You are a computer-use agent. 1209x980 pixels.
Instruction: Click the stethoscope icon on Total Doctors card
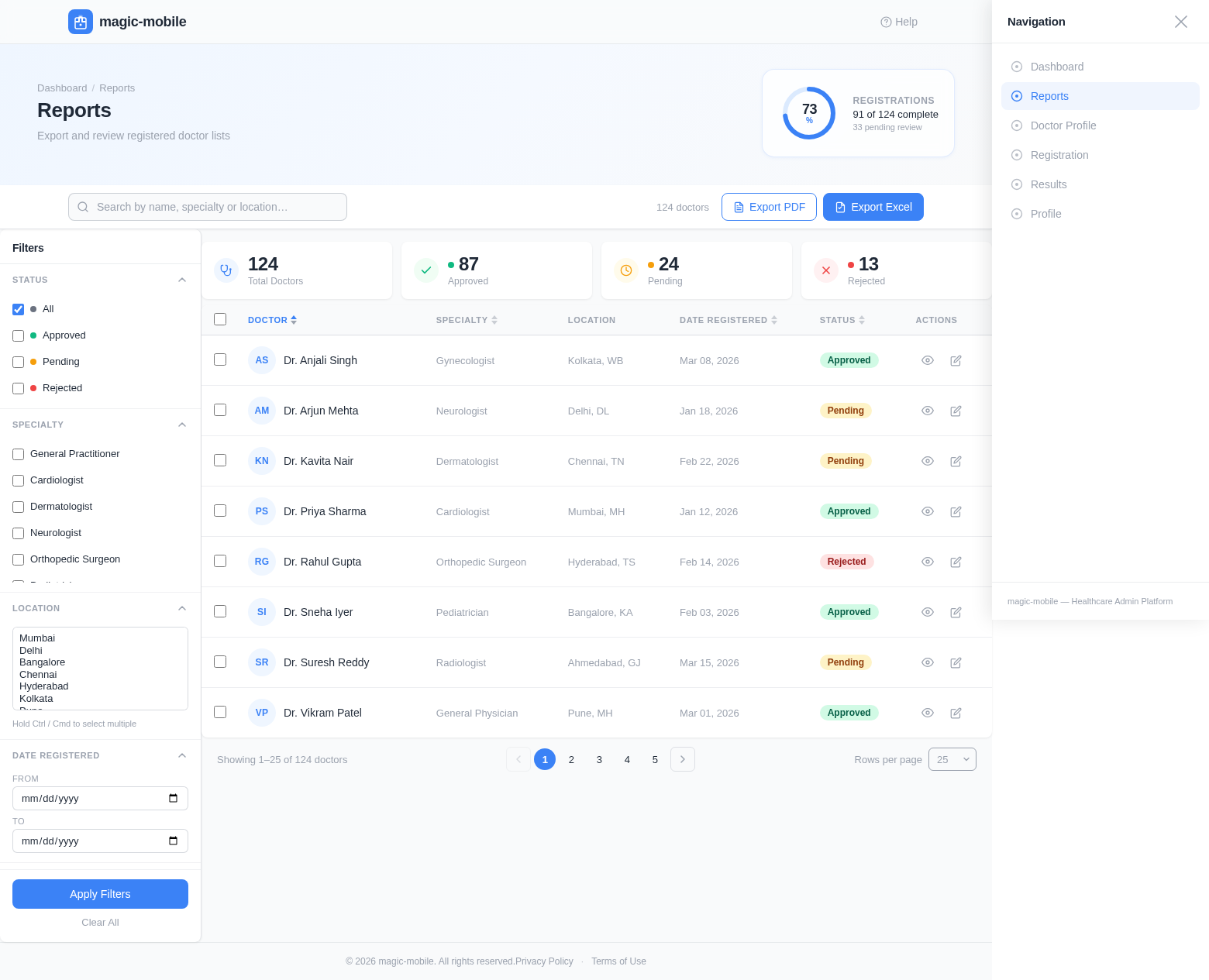pos(226,270)
